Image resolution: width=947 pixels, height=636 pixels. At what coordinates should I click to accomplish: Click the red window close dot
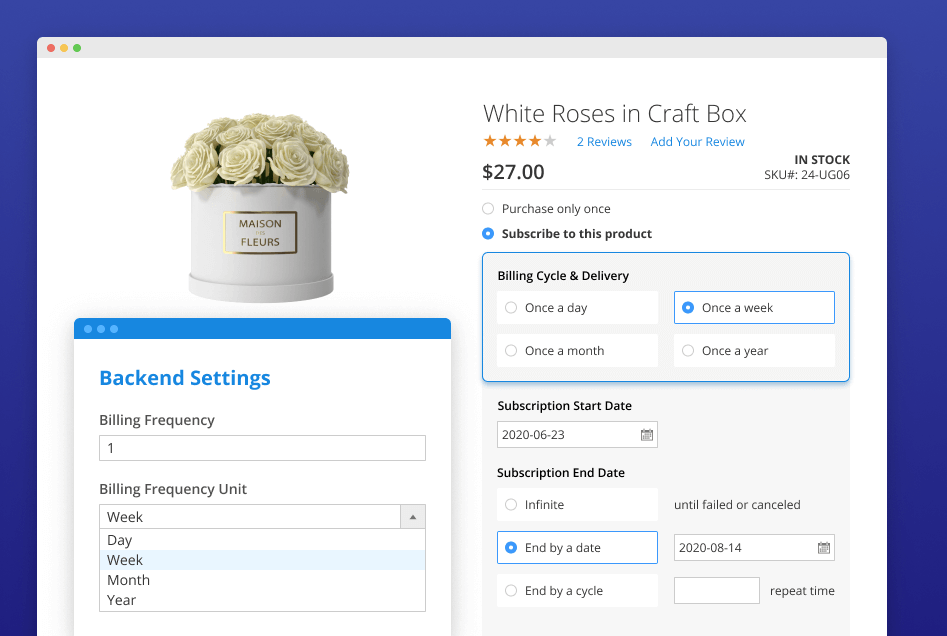pos(51,48)
